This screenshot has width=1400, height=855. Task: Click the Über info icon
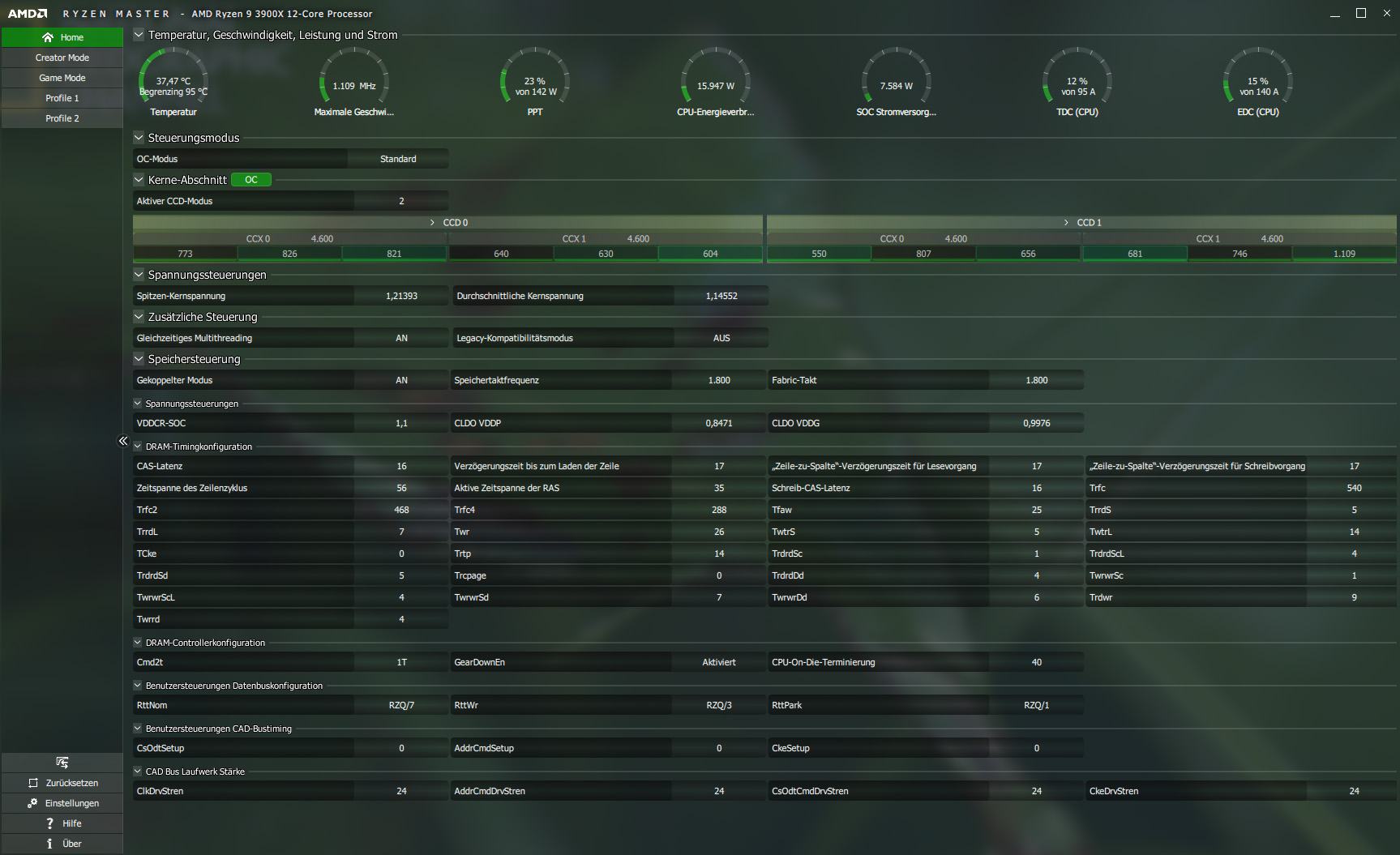(x=49, y=844)
